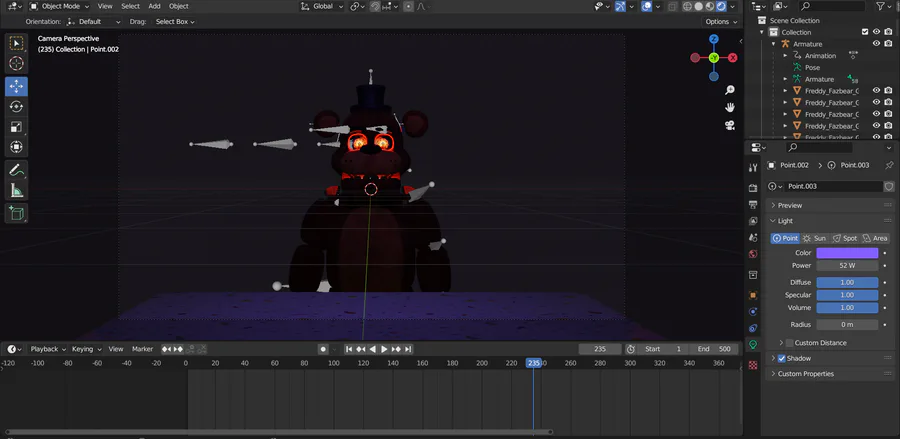
Task: Open the View menu in viewport header
Action: coord(105,6)
